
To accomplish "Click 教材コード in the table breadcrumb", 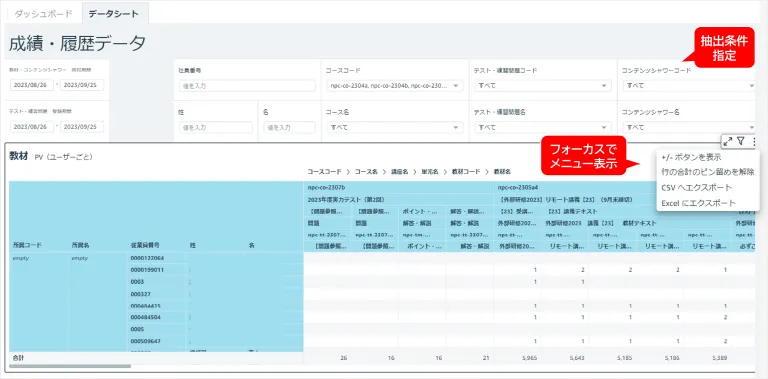I will (x=466, y=172).
